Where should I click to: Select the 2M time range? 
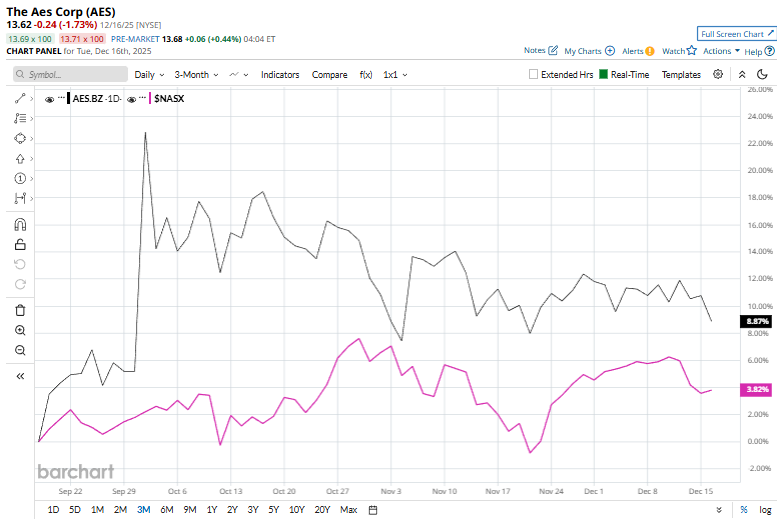[x=120, y=510]
